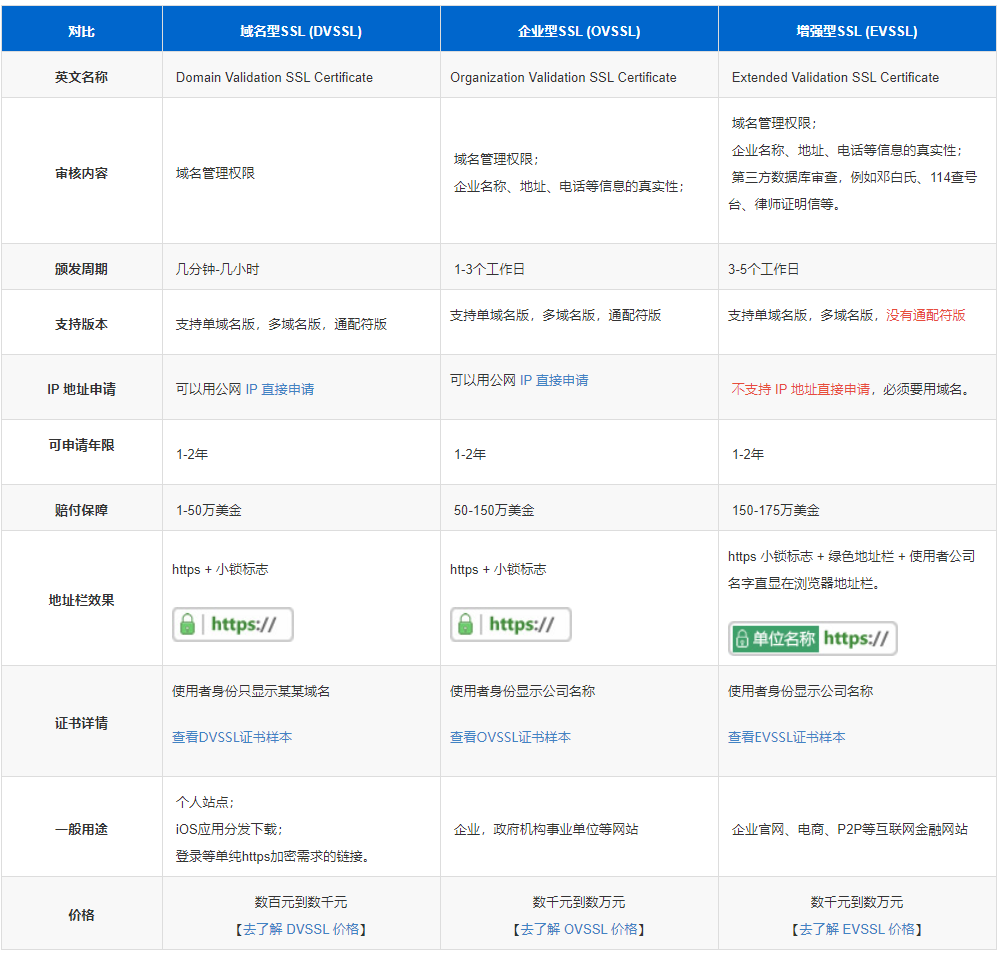This screenshot has width=998, height=956.
Task: Click the 支持版本 row label
Action: [81, 324]
